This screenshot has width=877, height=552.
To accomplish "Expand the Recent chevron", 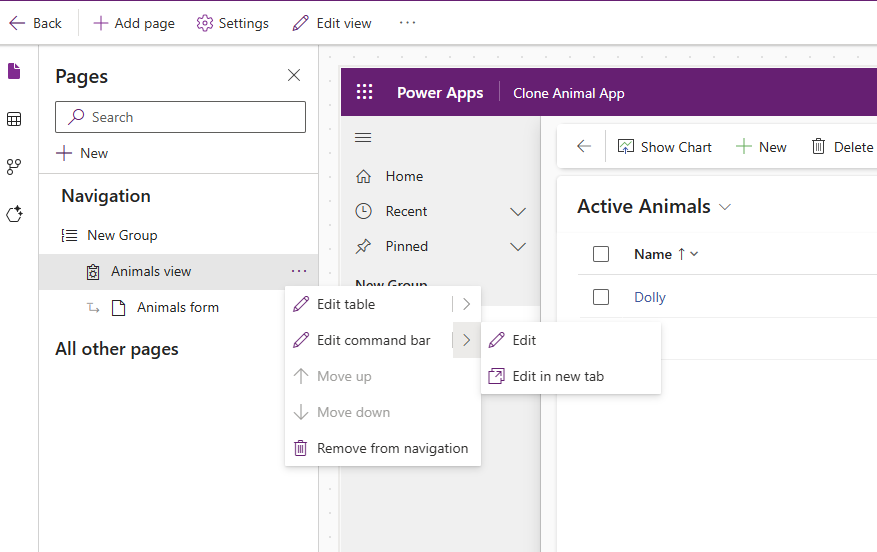I will (x=518, y=211).
